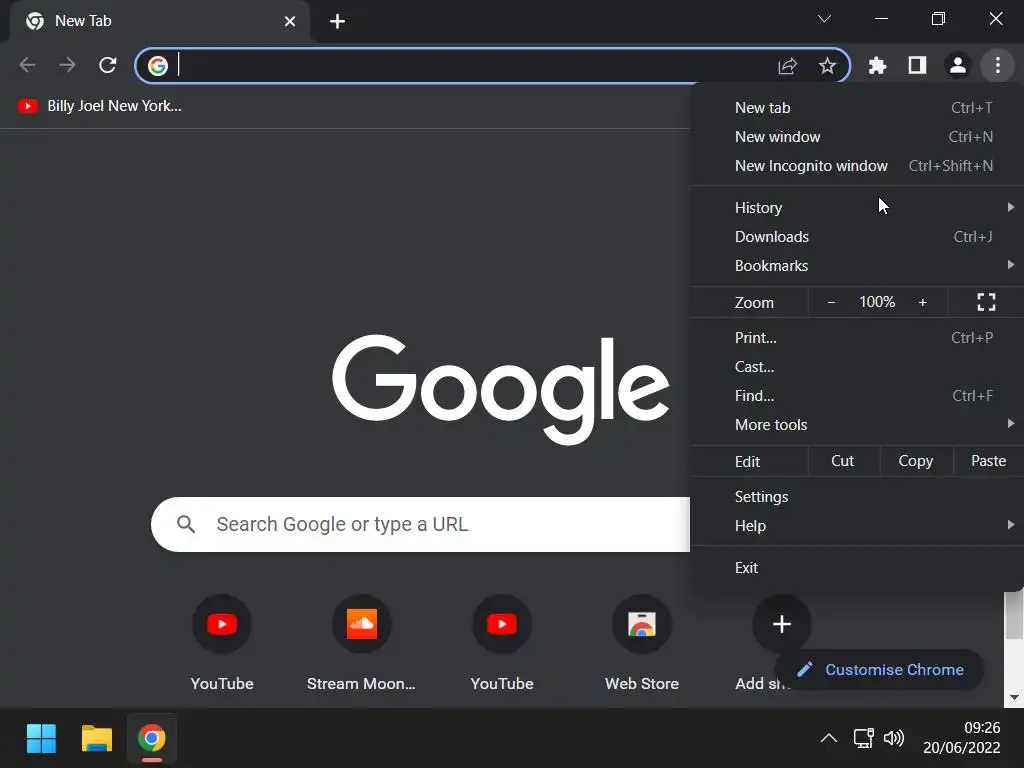This screenshot has height=768, width=1024.
Task: Choose Find… from the menu
Action: 857,396
